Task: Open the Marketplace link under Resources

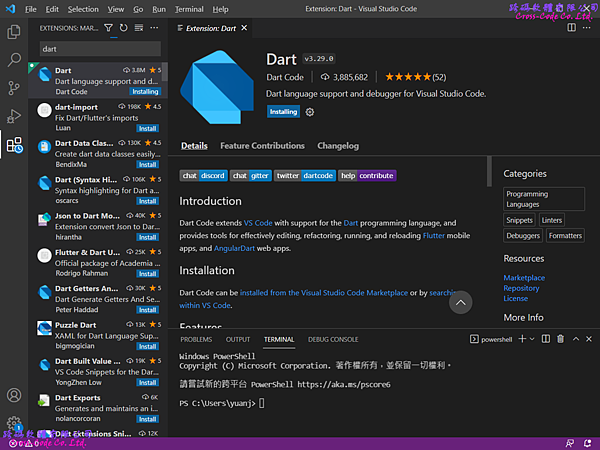Action: click(x=524, y=277)
